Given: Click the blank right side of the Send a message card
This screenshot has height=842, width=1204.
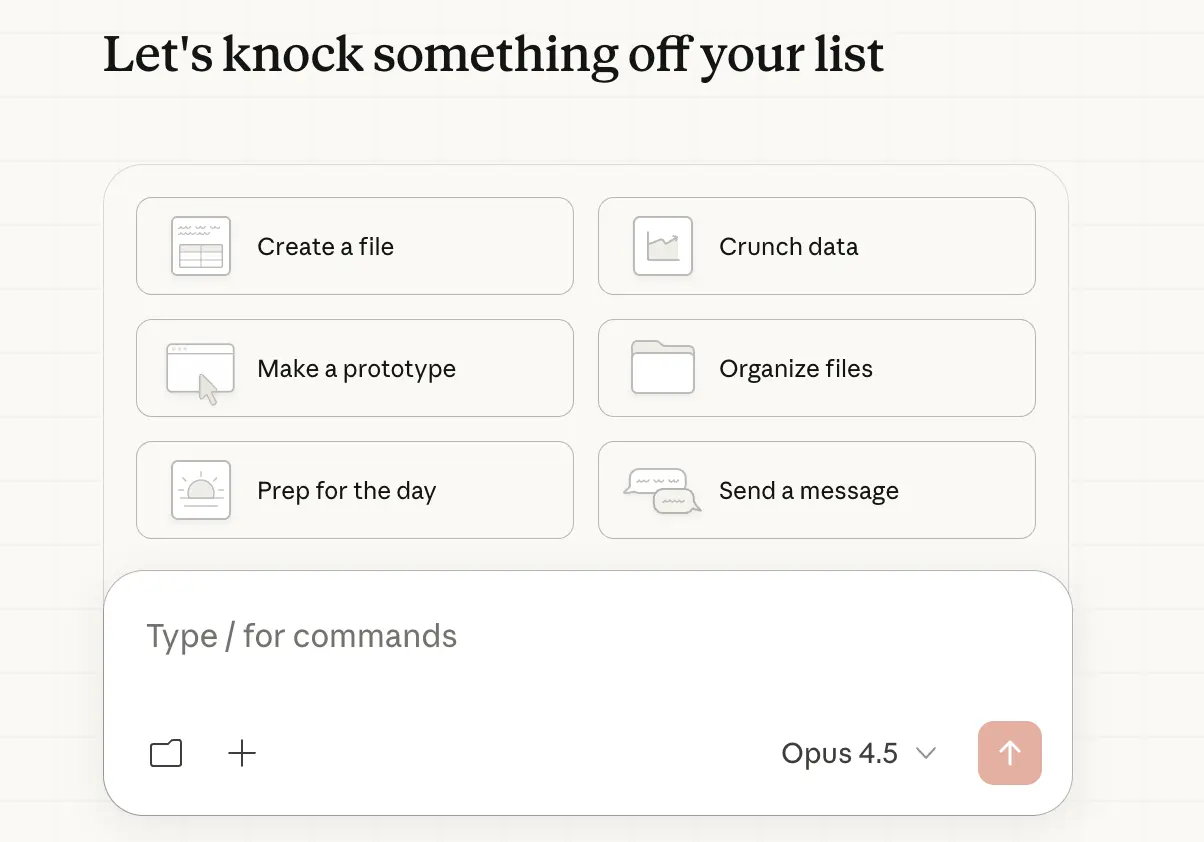Looking at the screenshot, I should coord(970,491).
